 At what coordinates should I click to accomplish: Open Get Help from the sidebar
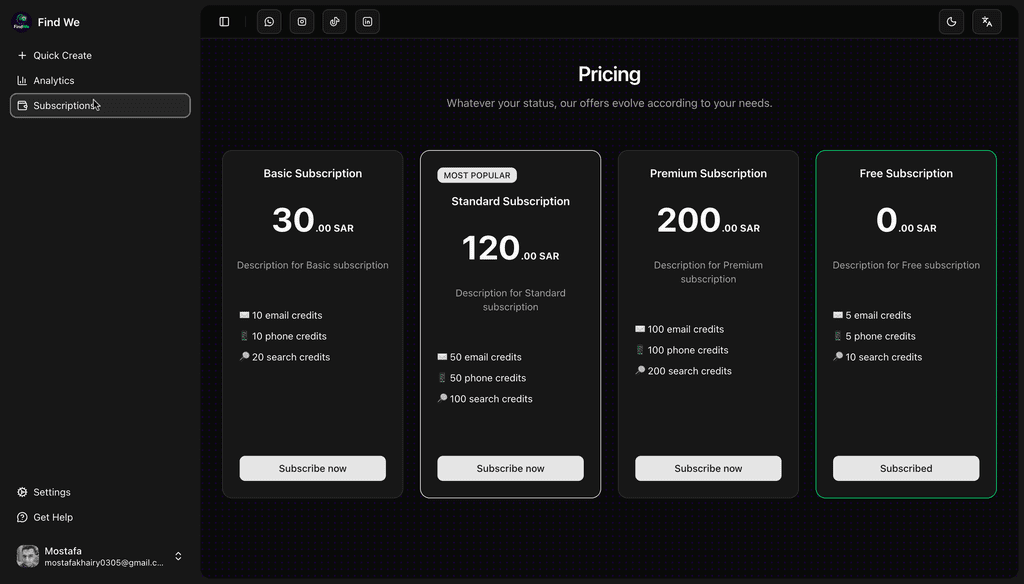(53, 517)
